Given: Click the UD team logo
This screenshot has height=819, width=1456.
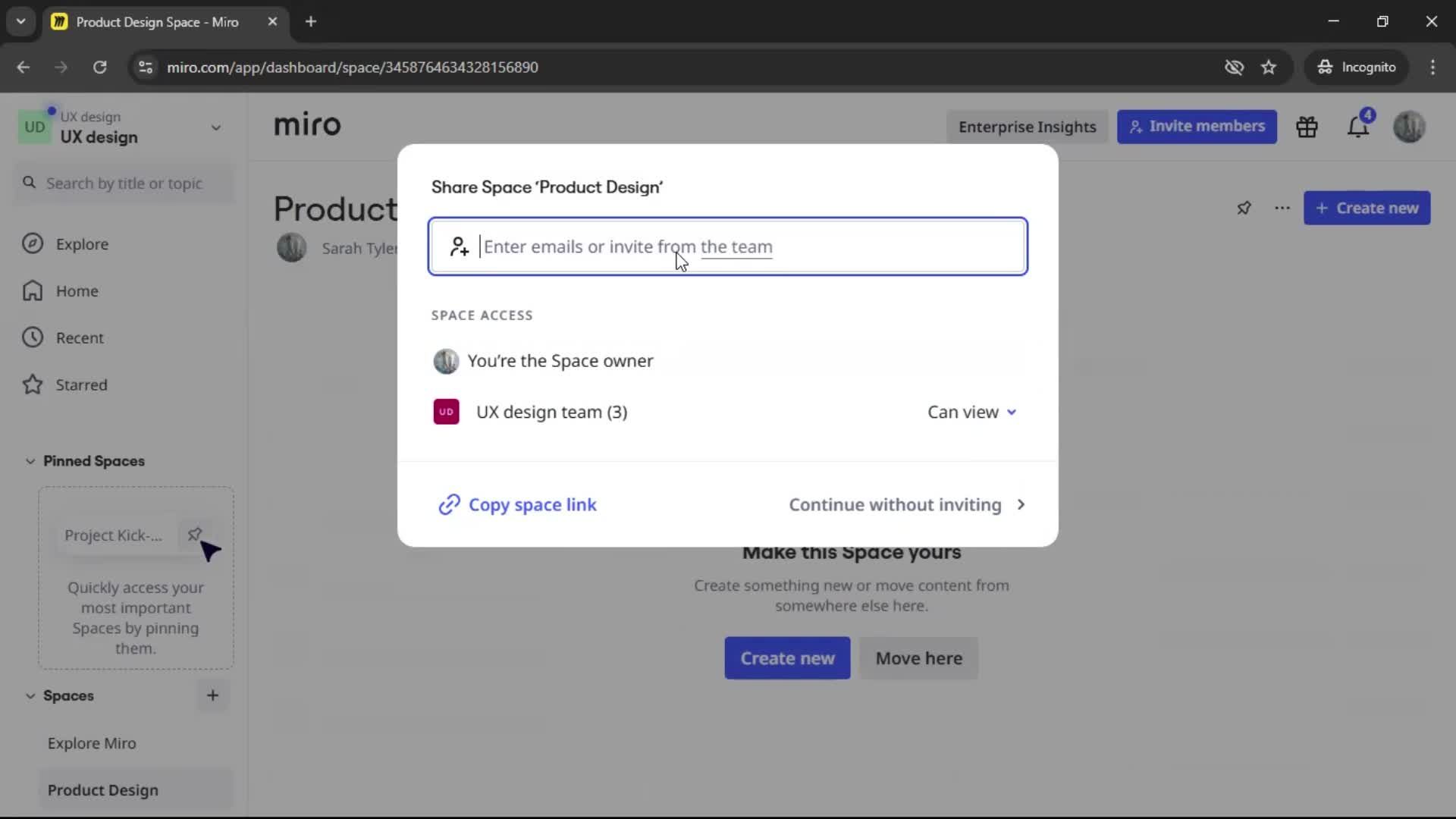Looking at the screenshot, I should [x=35, y=127].
